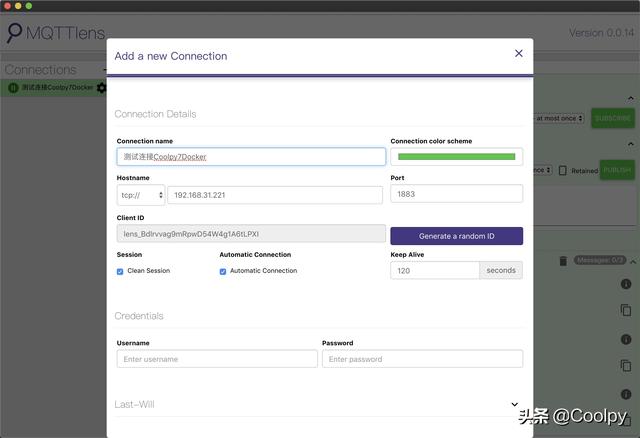Click the Connection Details heading
640x438 pixels.
[155, 114]
